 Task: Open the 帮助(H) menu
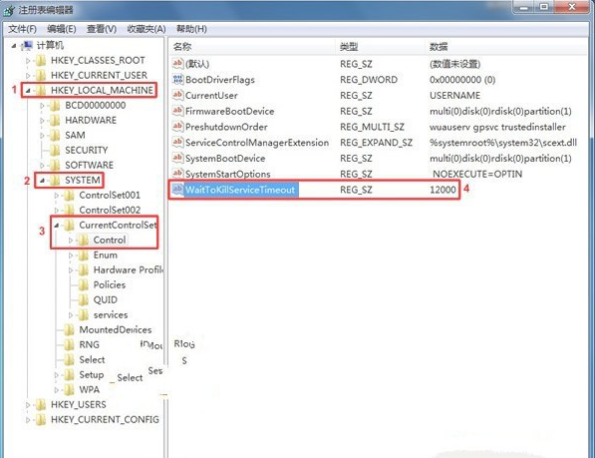tap(192, 29)
